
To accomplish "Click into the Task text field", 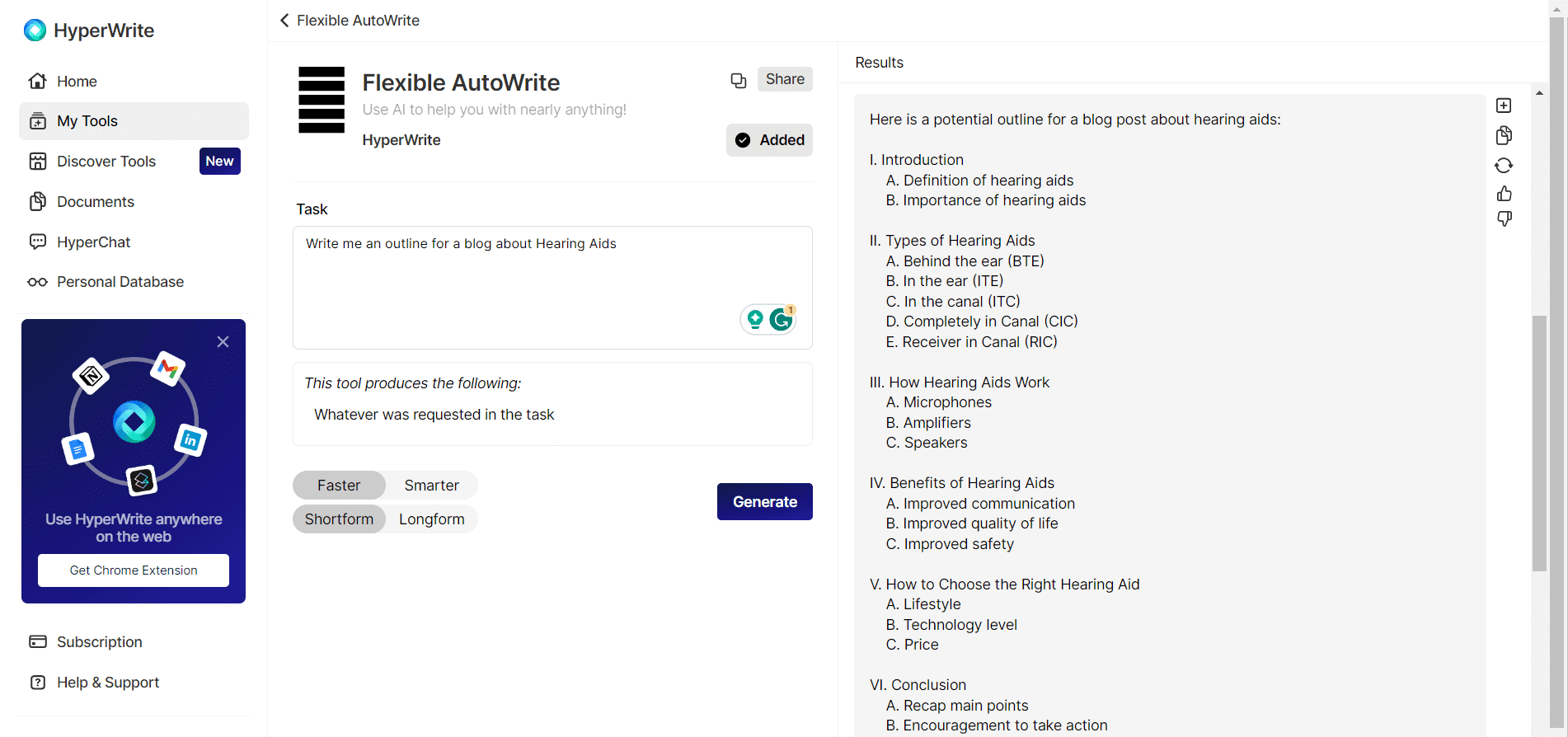I will tap(552, 288).
